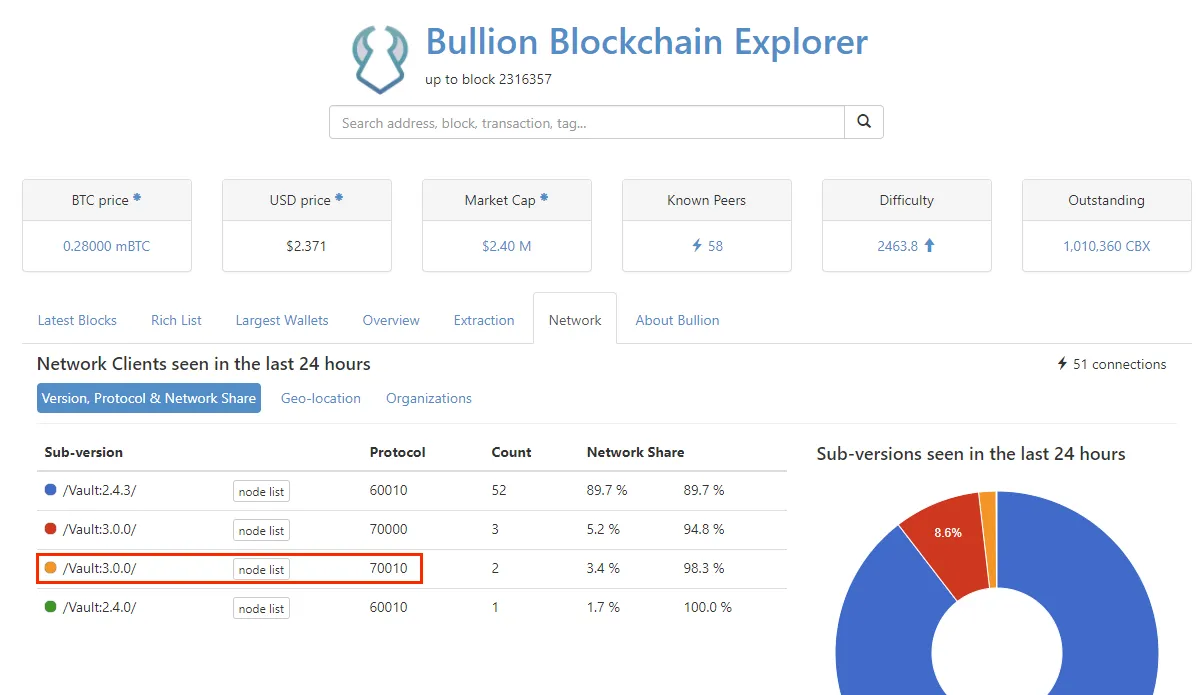Screen dimensions: 1204x695
Task: Click the 1,010,360 CBX outstanding link
Action: (1107, 245)
